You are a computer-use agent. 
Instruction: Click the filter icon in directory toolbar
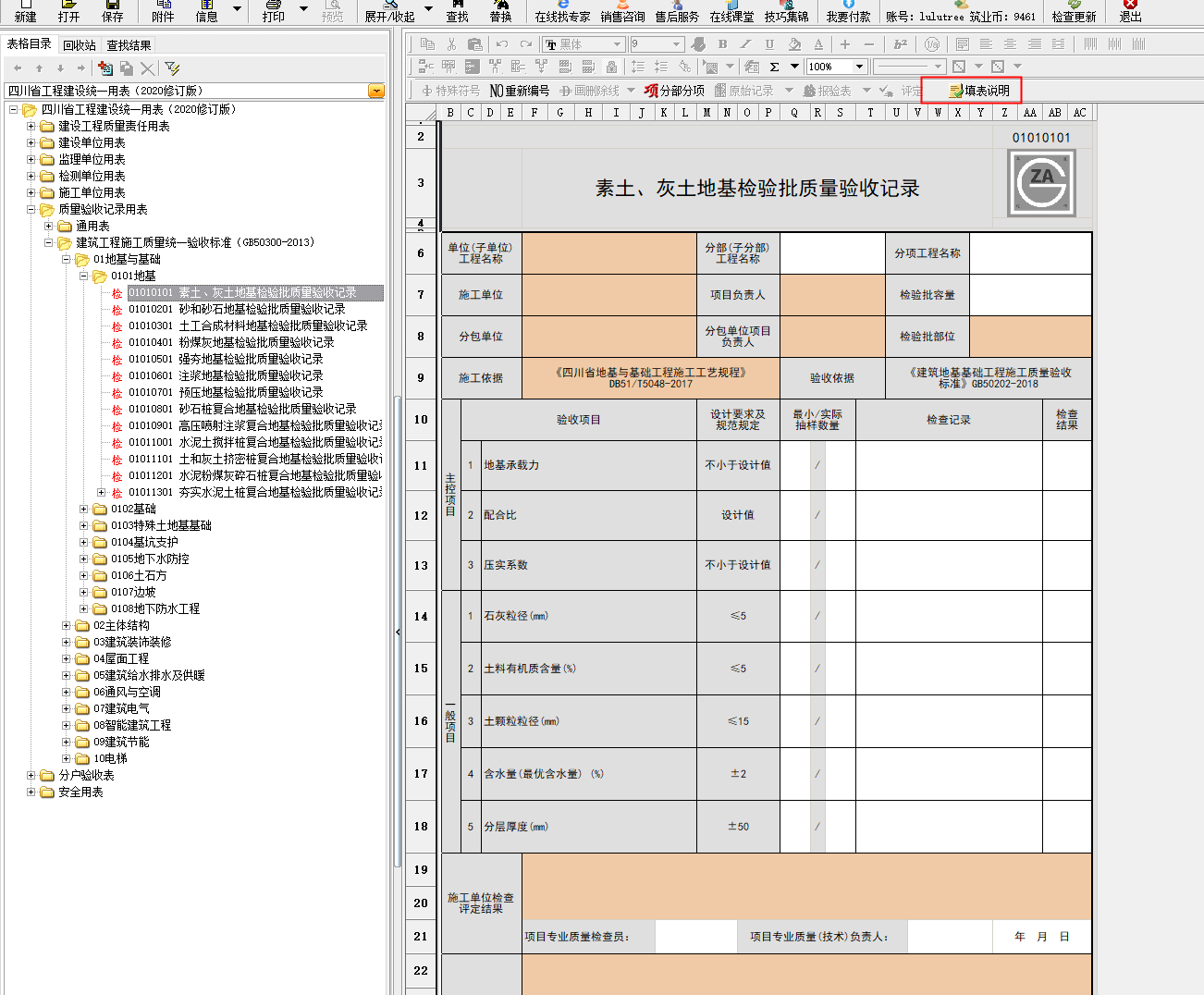pyautogui.click(x=172, y=68)
